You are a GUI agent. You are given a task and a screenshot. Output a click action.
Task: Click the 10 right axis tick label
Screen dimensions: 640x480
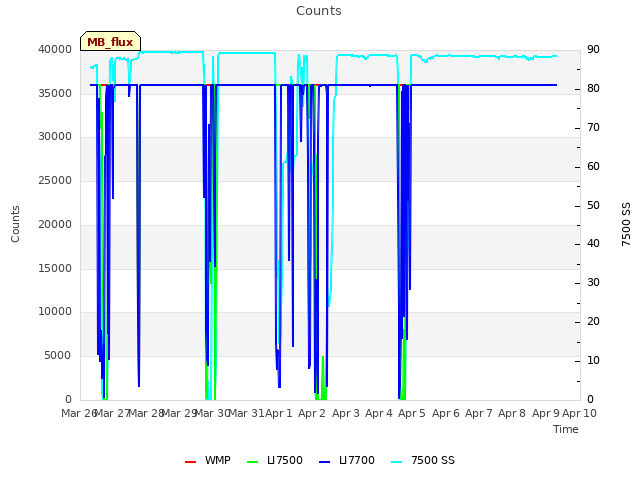pyautogui.click(x=593, y=361)
